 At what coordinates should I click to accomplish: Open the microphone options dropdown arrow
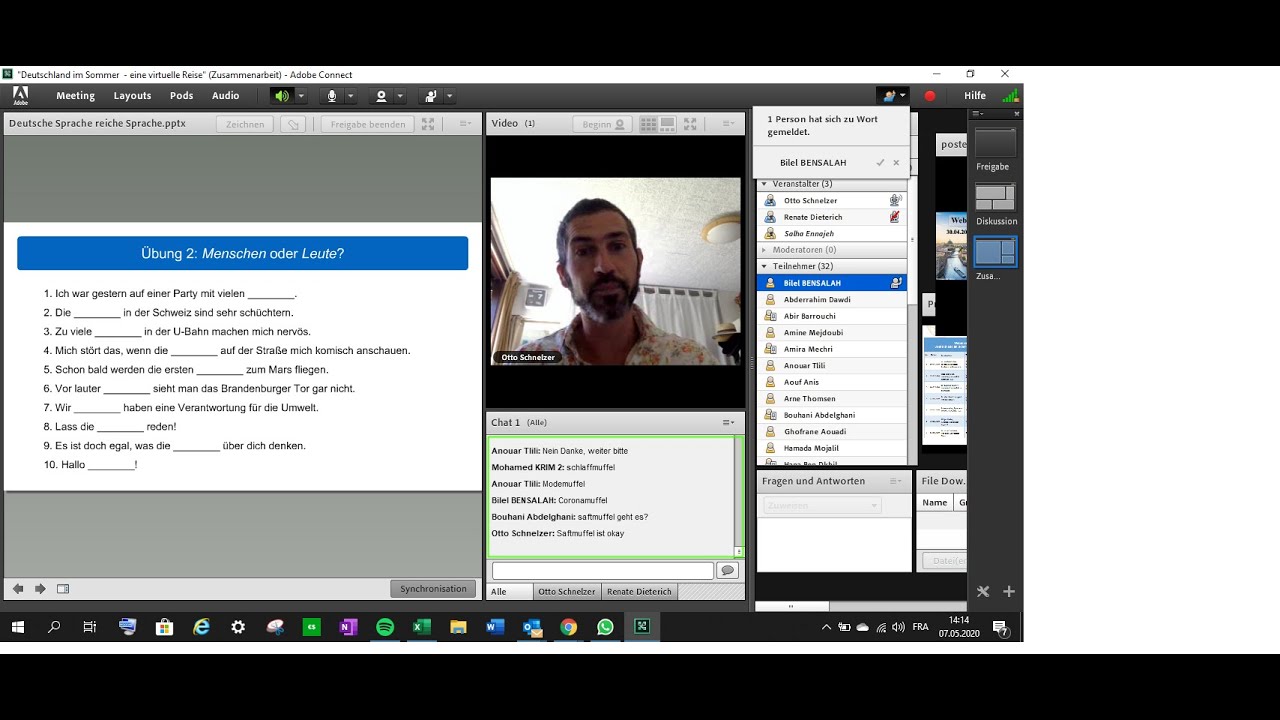point(350,96)
